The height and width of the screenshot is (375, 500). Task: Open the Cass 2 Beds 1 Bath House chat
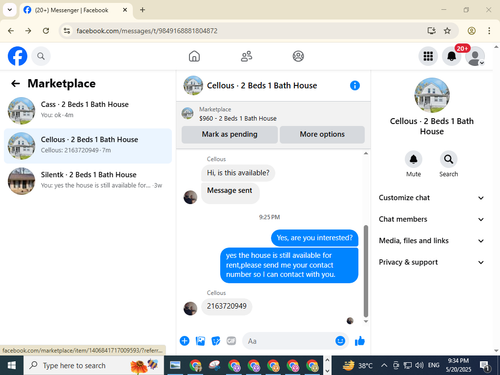pos(88,110)
